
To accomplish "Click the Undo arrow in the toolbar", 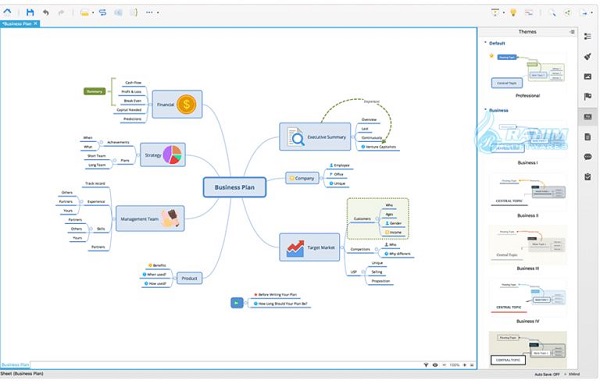I will [46, 13].
